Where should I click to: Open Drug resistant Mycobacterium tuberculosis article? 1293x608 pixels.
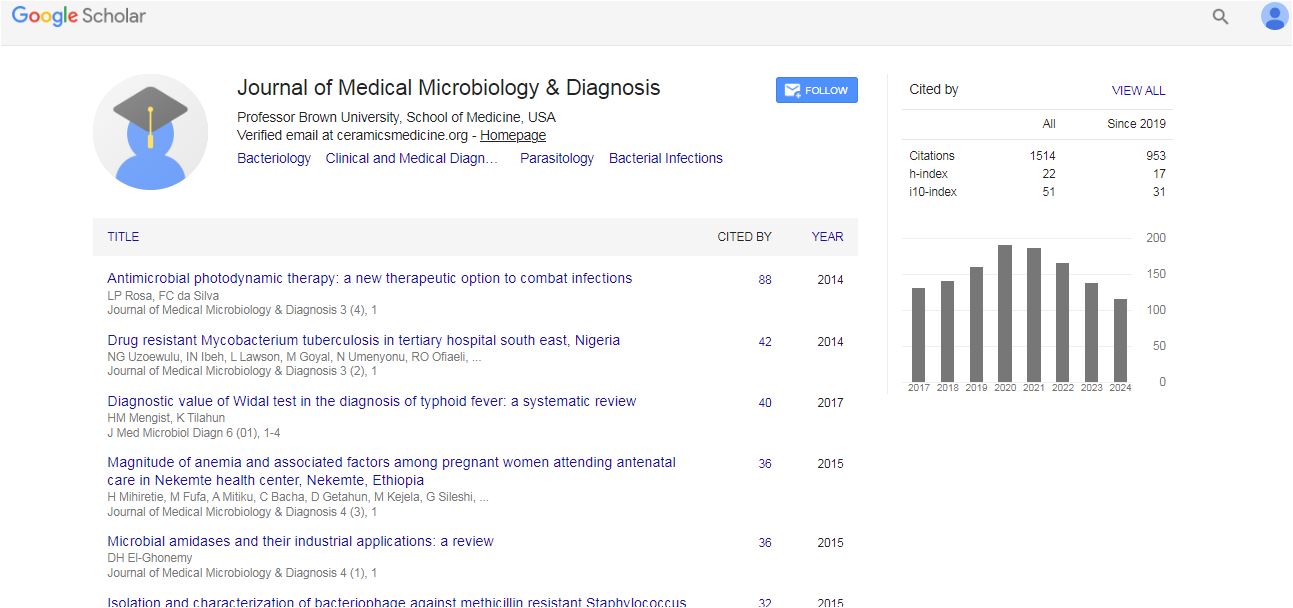pos(363,340)
